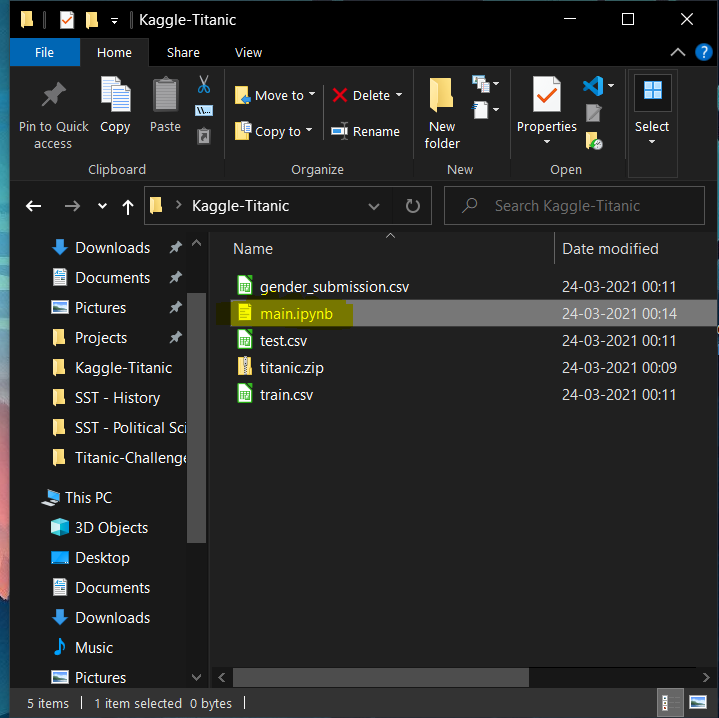Click the History icon in Open group
The height and width of the screenshot is (718, 719).
pos(594,140)
